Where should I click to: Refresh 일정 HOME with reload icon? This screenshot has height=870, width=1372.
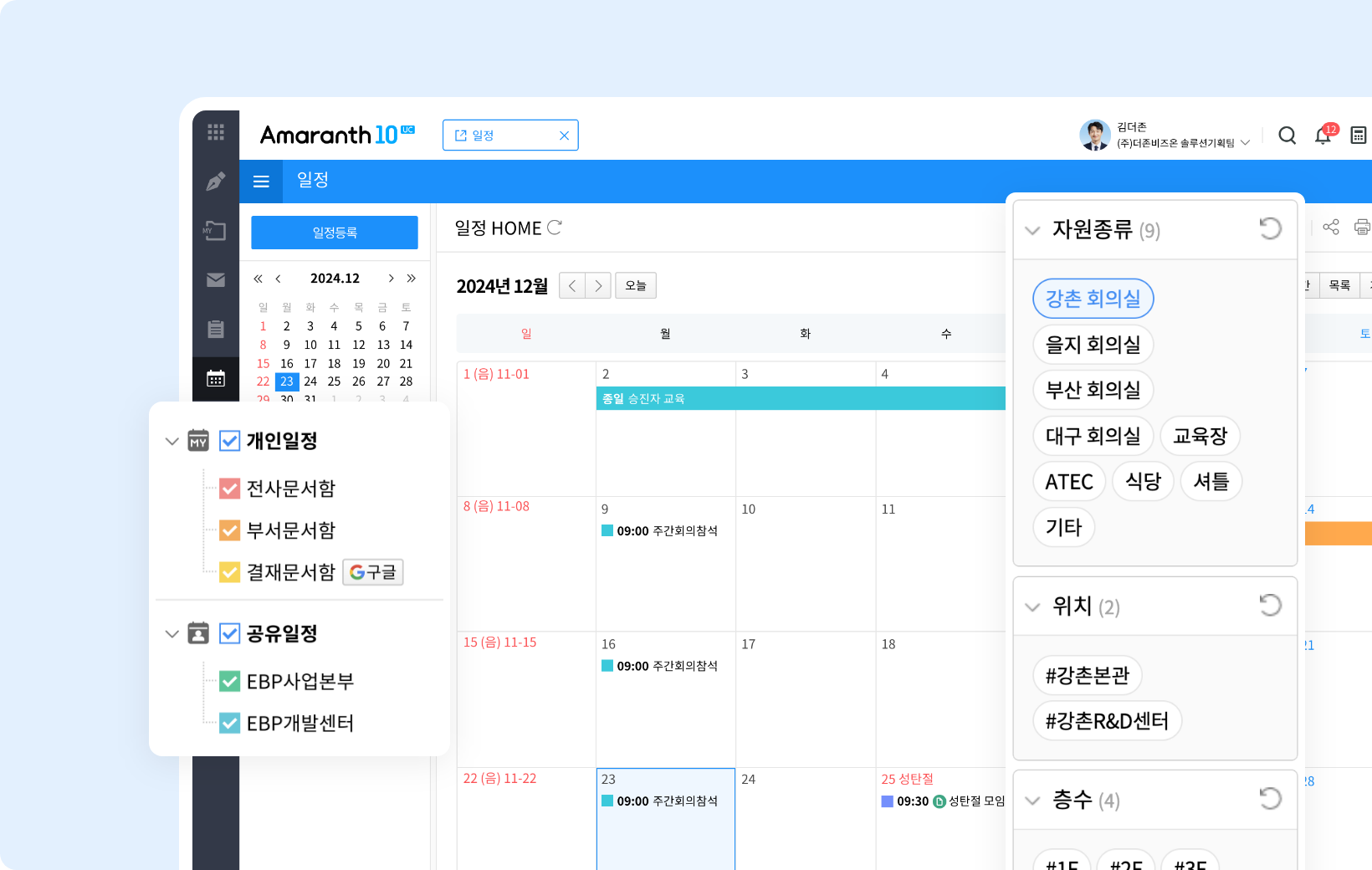pyautogui.click(x=555, y=227)
